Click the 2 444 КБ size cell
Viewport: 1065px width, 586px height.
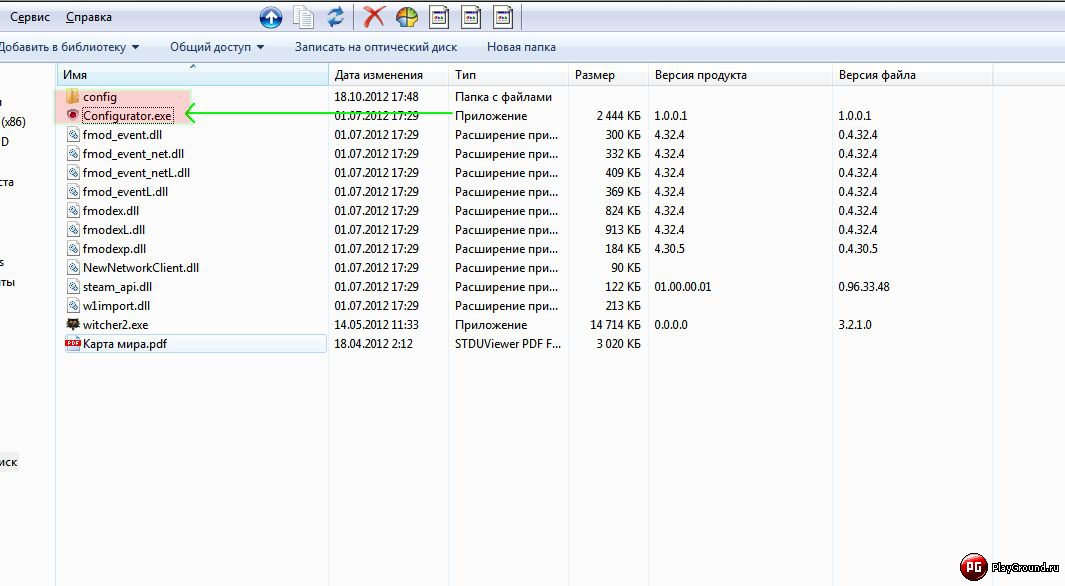coord(619,116)
